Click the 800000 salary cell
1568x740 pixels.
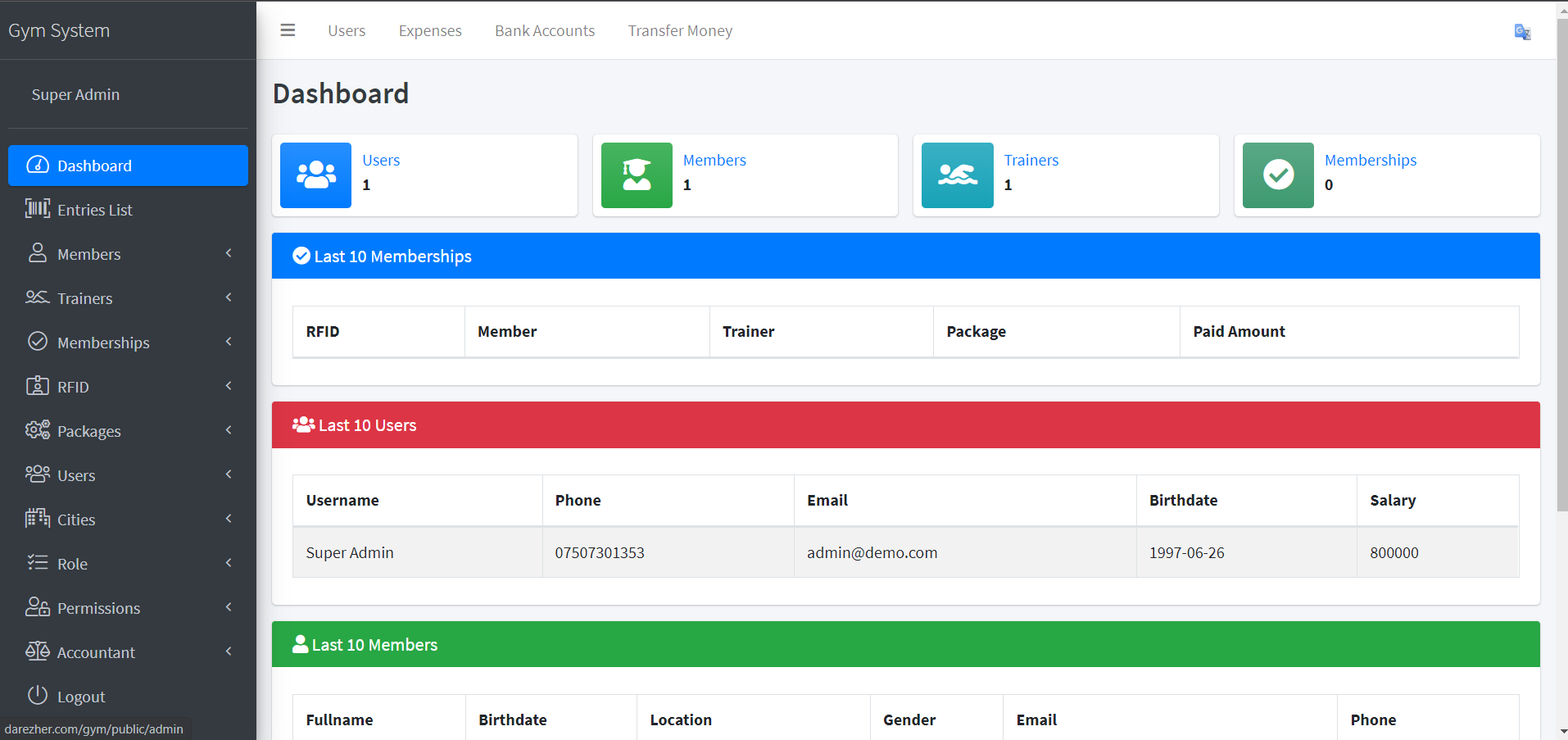(1438, 552)
